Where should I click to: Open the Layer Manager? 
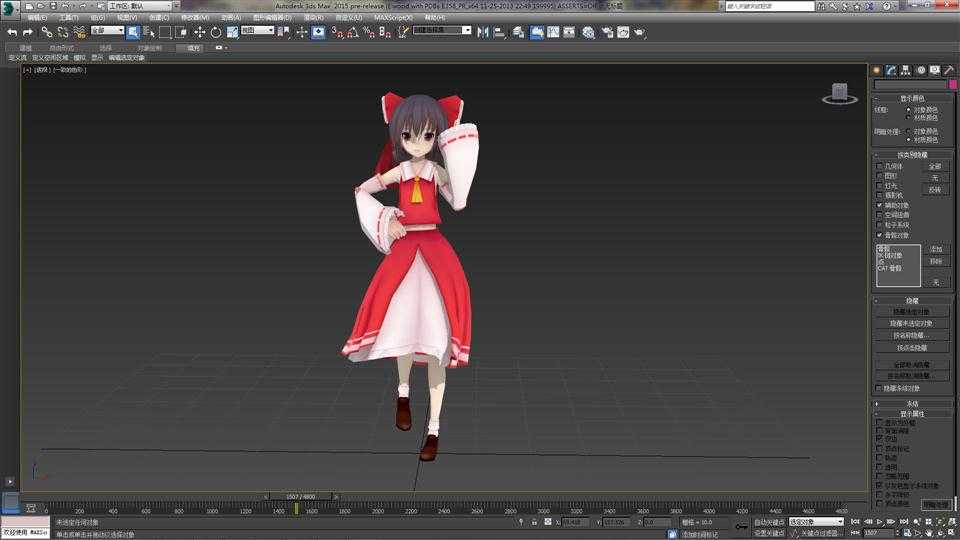pyautogui.click(x=519, y=32)
